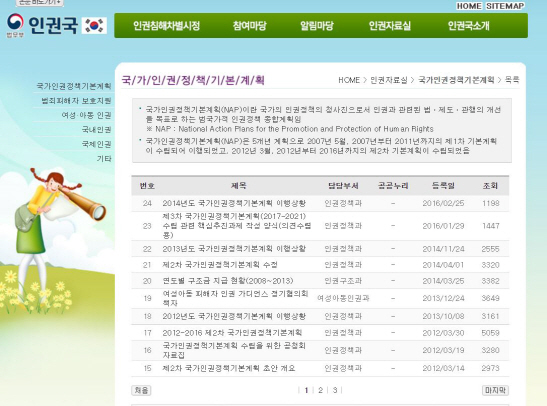Select 기타 in sidebar
The width and height of the screenshot is (547, 406).
[104, 159]
